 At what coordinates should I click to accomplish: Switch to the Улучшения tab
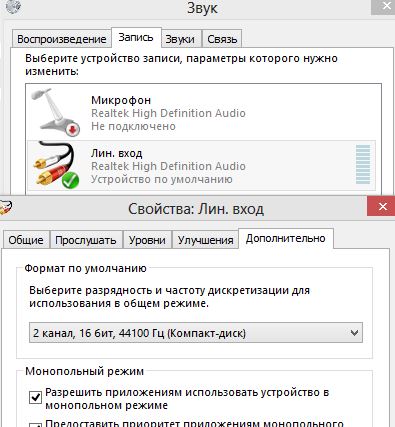205,240
